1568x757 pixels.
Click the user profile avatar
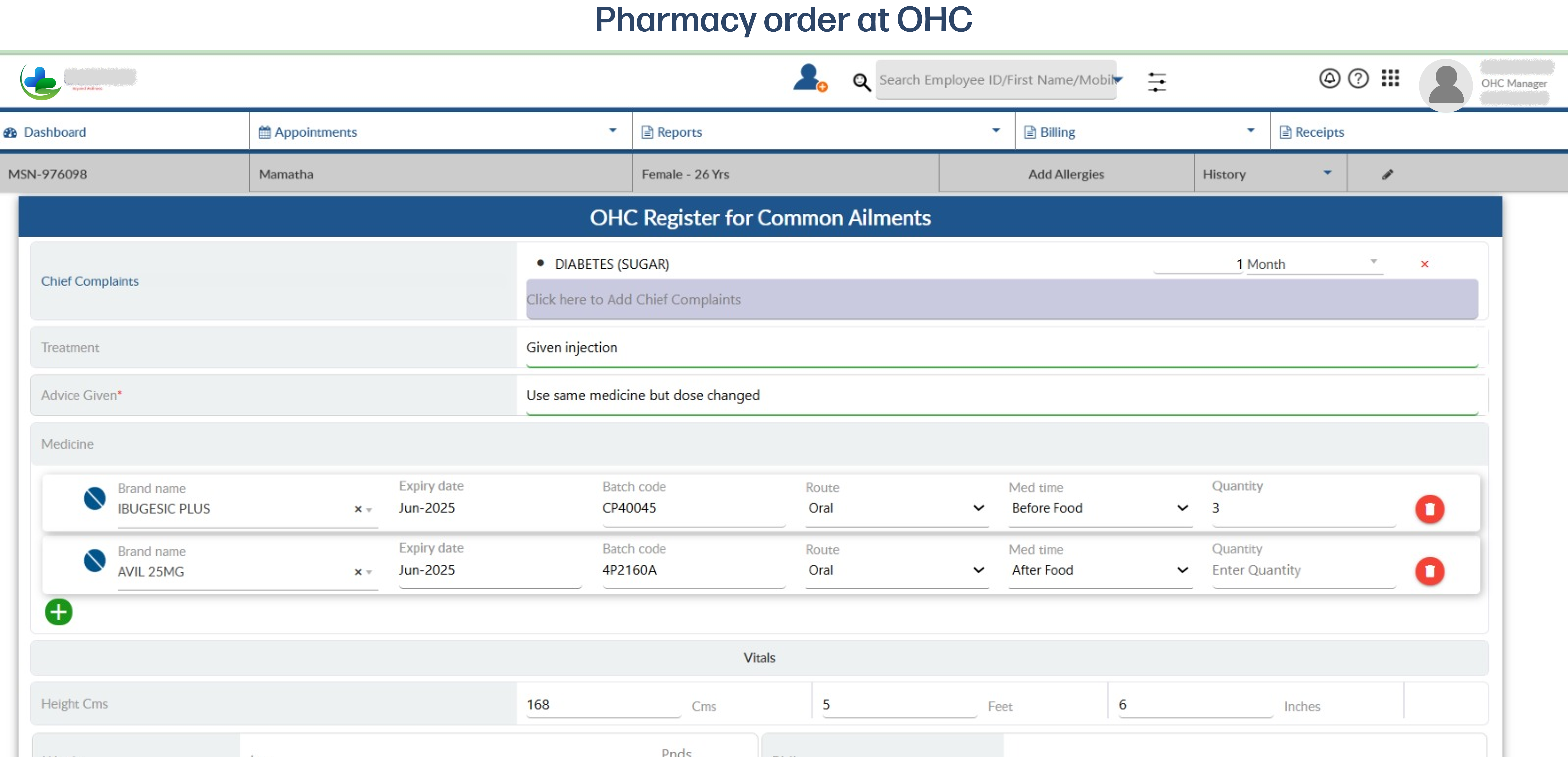1446,85
